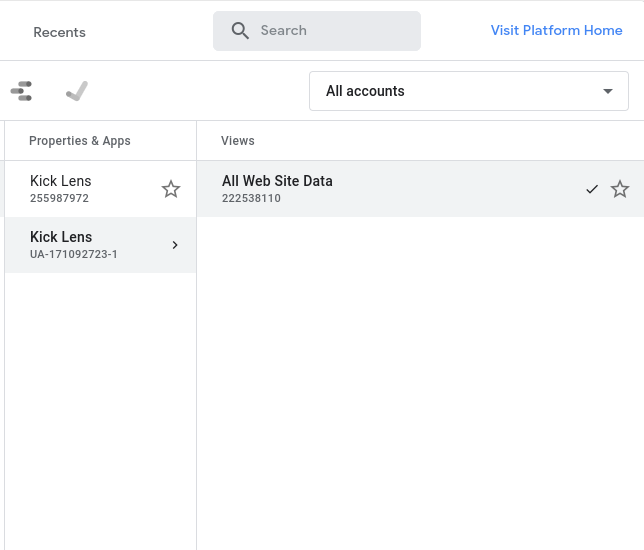
Task: Open the Recents section
Action: 60,32
